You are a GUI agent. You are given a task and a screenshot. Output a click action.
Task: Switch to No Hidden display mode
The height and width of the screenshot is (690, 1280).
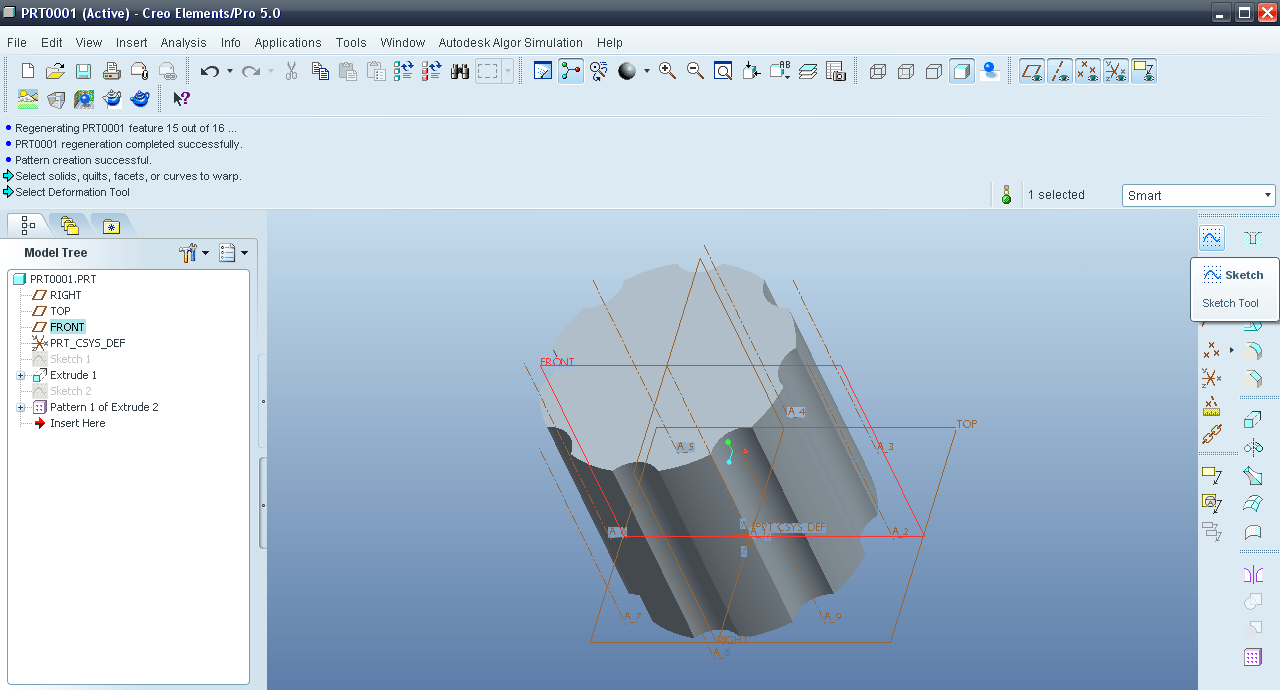click(x=934, y=71)
